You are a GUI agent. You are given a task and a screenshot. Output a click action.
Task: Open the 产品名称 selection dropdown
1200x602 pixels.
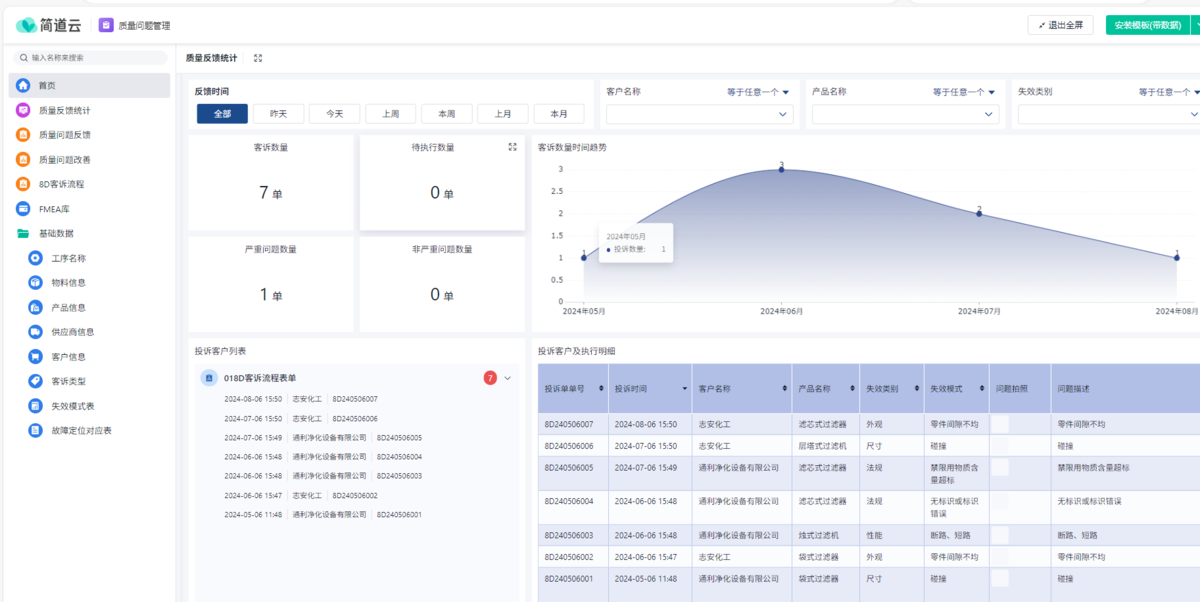click(x=904, y=115)
